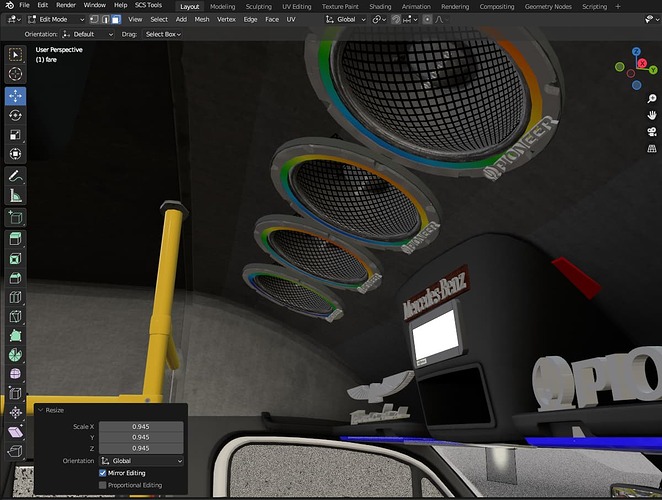Pick the Scale tool
The image size is (662, 500).
[x=16, y=135]
